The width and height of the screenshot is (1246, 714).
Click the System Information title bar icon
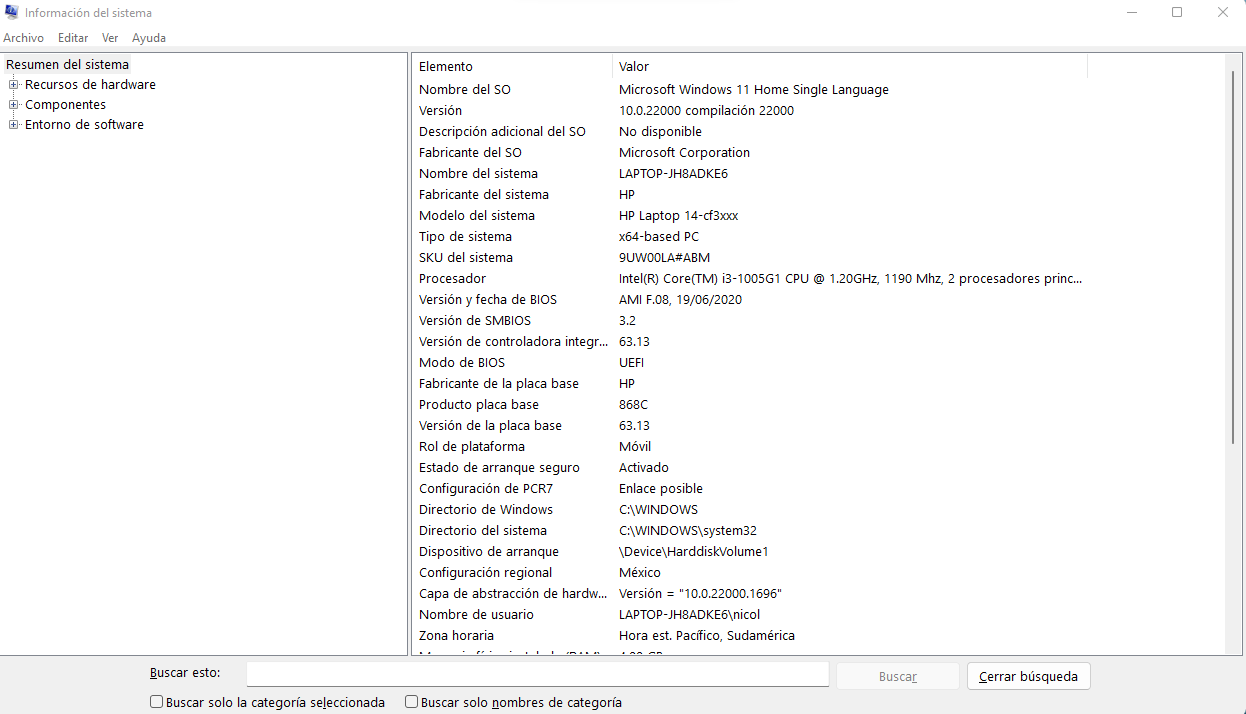tap(13, 13)
